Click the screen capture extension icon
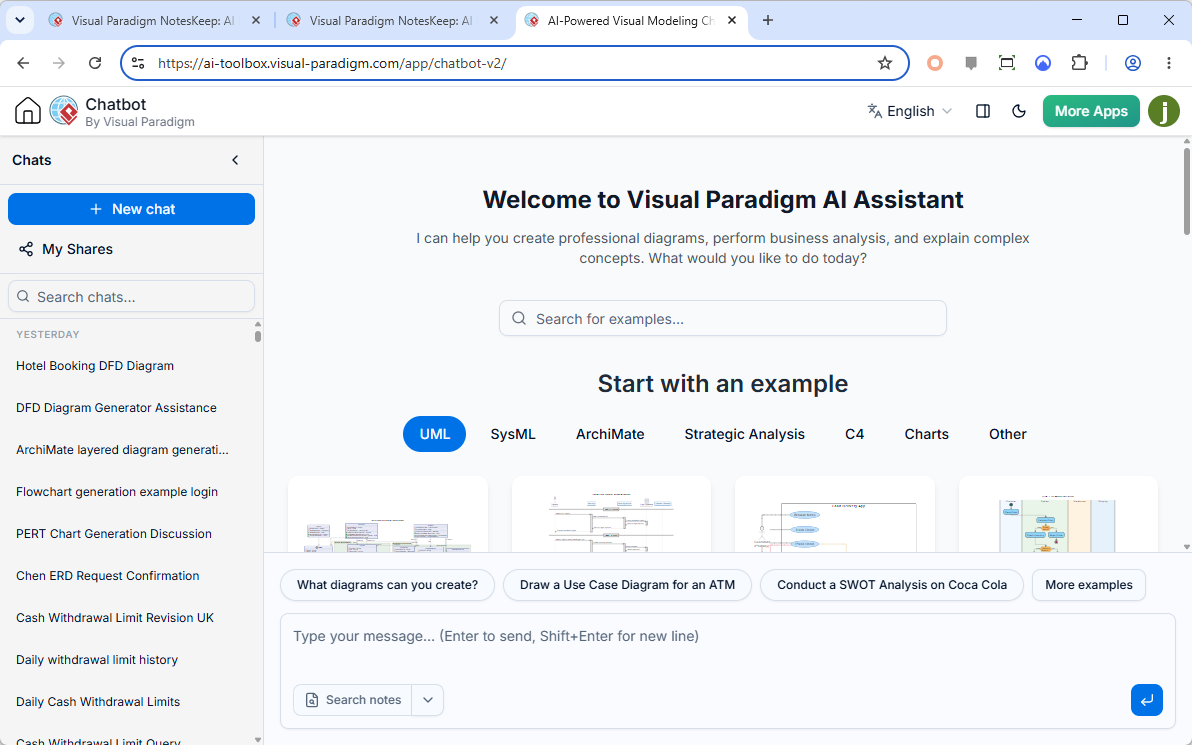The width and height of the screenshot is (1192, 745). 1007,63
